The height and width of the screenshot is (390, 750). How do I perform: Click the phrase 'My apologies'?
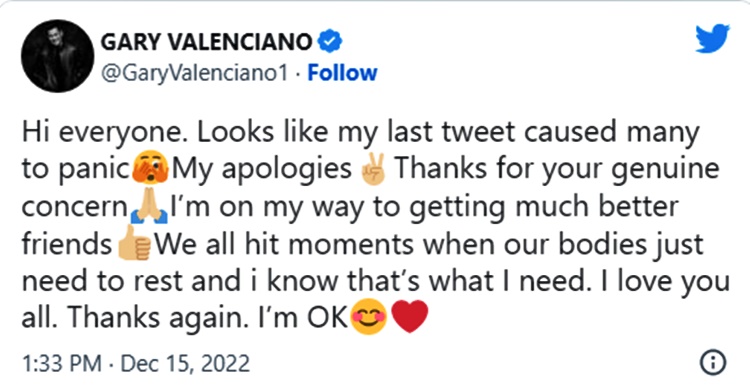[x=262, y=169]
